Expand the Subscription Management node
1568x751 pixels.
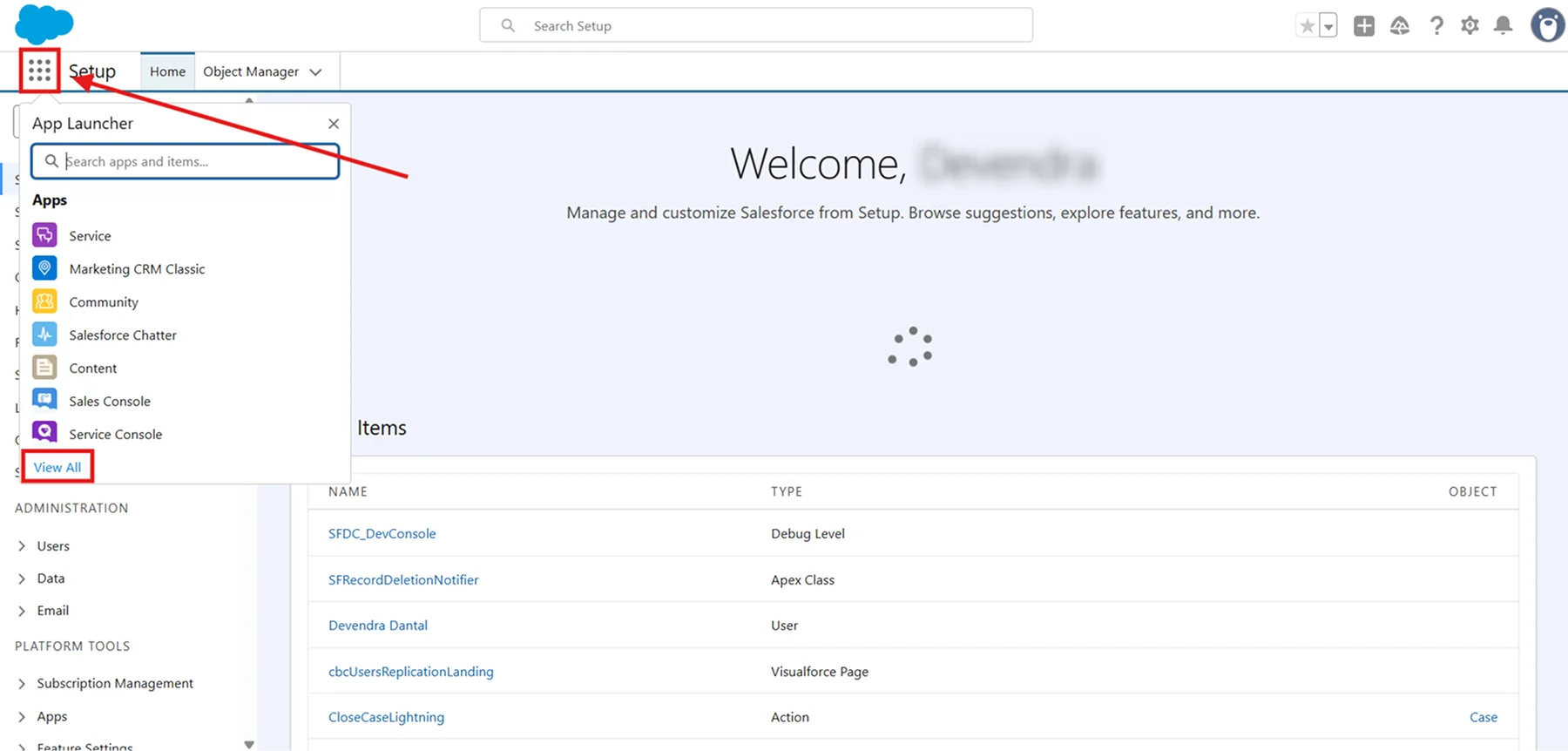click(22, 684)
